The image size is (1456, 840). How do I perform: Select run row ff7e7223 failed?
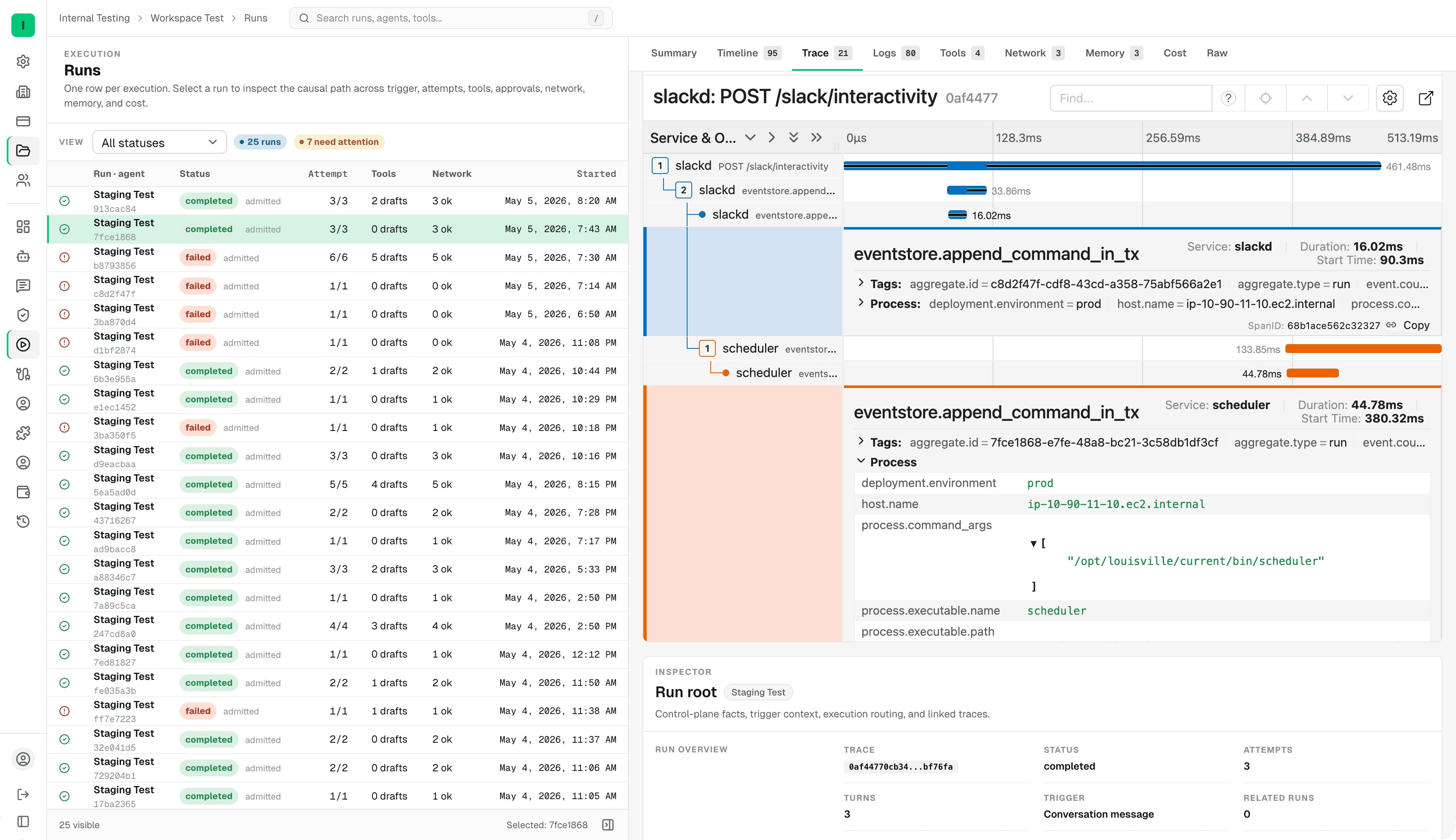pos(337,712)
